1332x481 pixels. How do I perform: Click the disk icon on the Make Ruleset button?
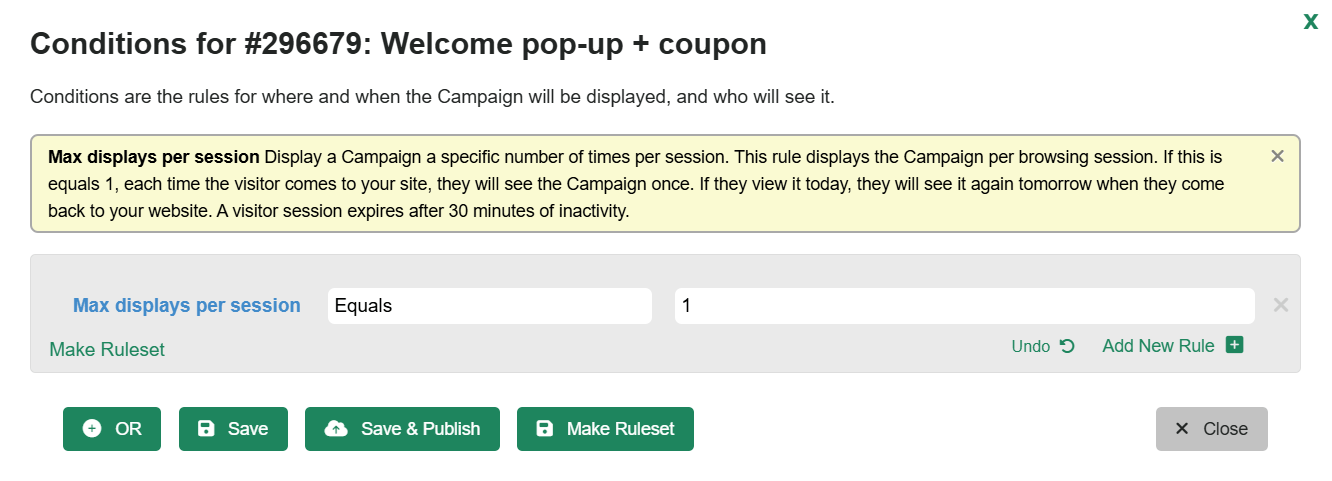click(x=544, y=429)
